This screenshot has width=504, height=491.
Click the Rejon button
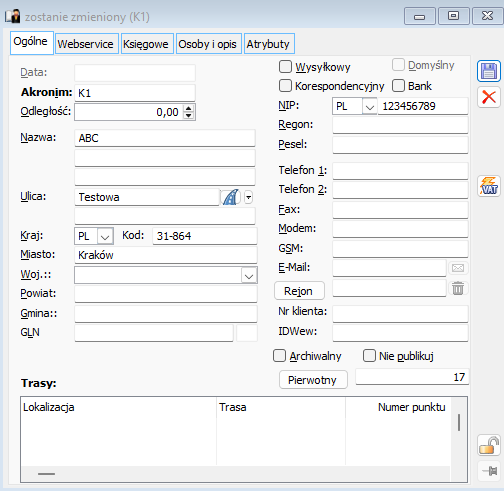(x=299, y=291)
